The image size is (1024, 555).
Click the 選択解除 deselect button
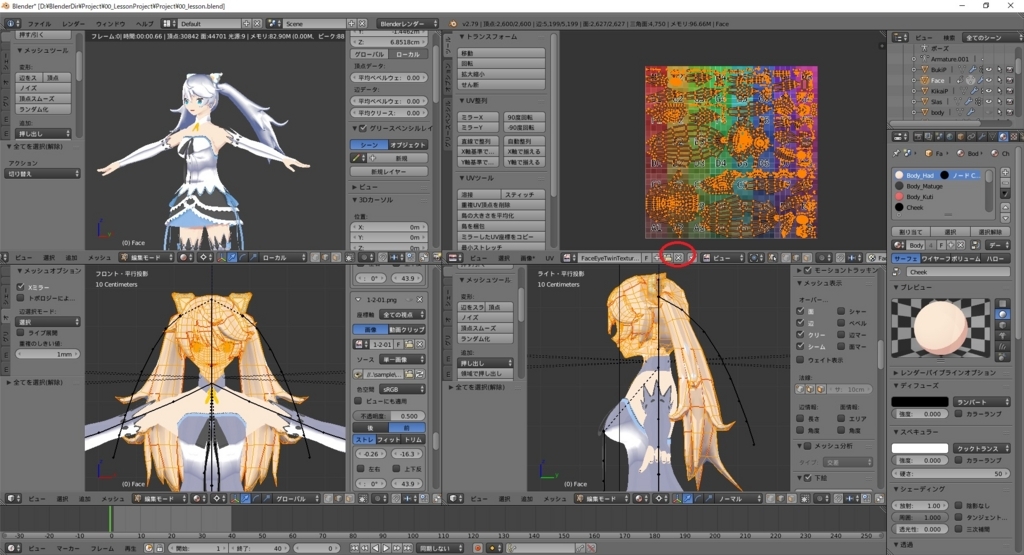(x=990, y=232)
